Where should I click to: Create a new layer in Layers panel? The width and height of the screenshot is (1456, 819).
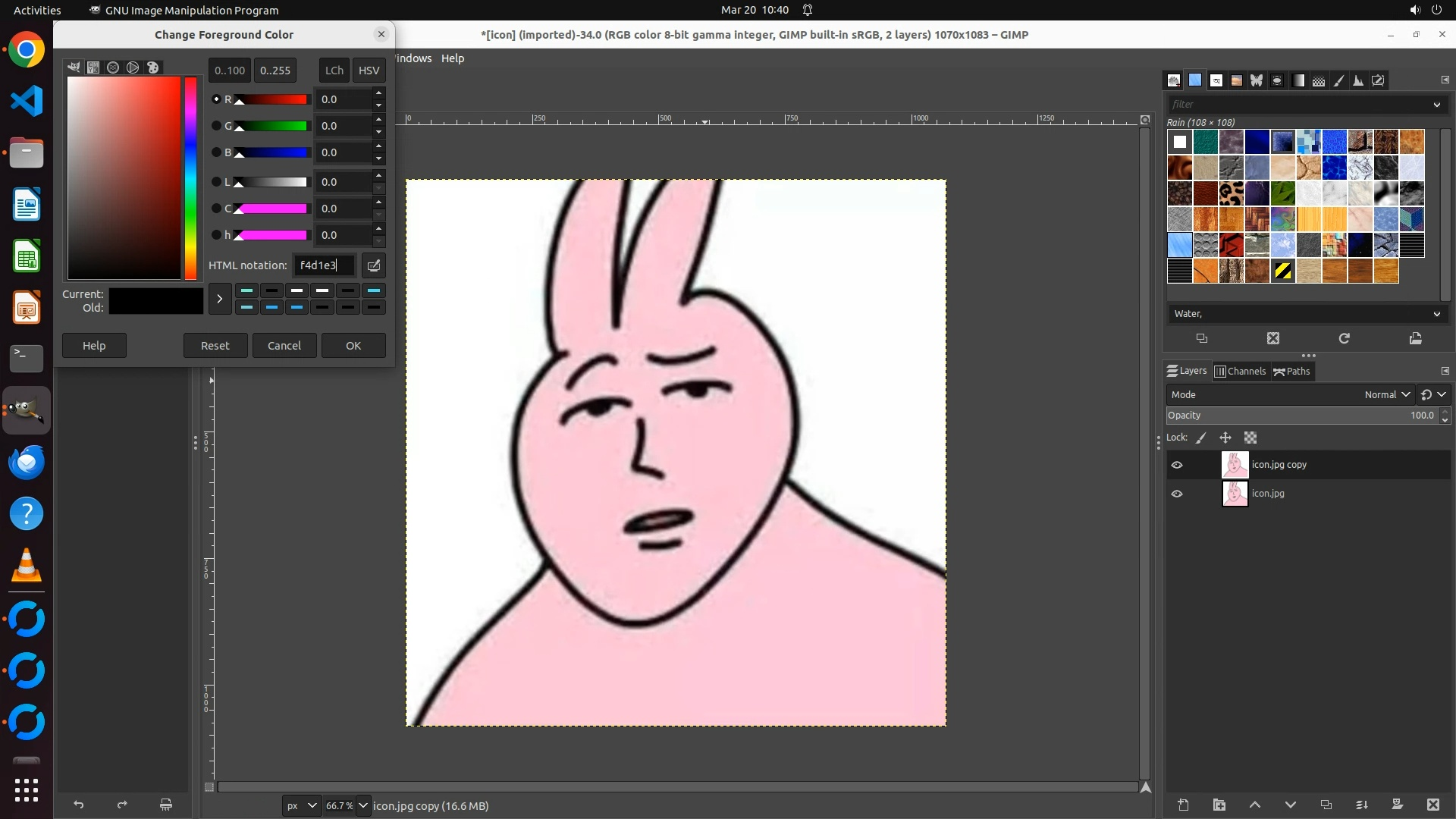[x=1183, y=805]
